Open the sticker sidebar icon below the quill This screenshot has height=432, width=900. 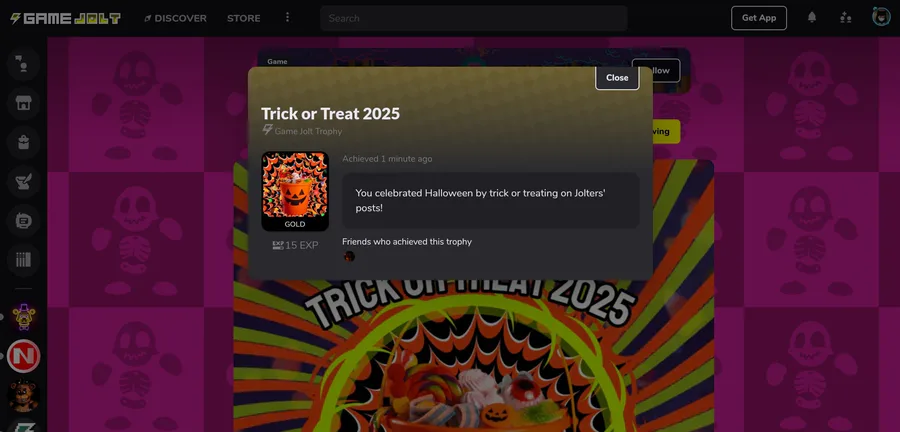pyautogui.click(x=24, y=221)
